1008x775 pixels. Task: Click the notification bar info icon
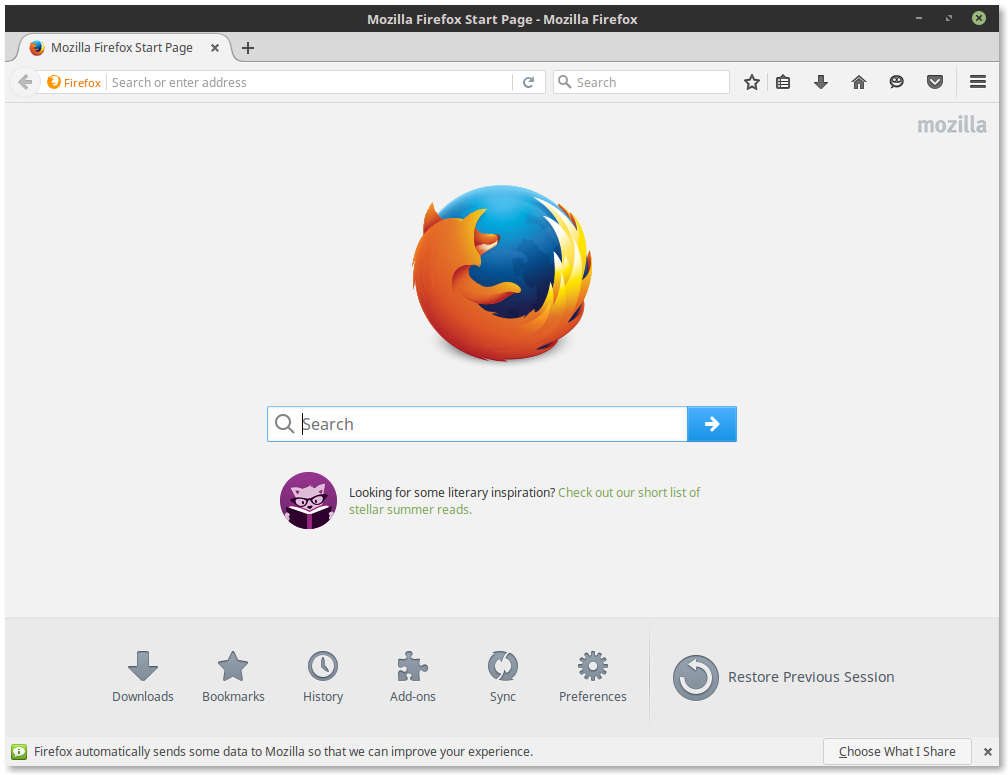coord(19,751)
